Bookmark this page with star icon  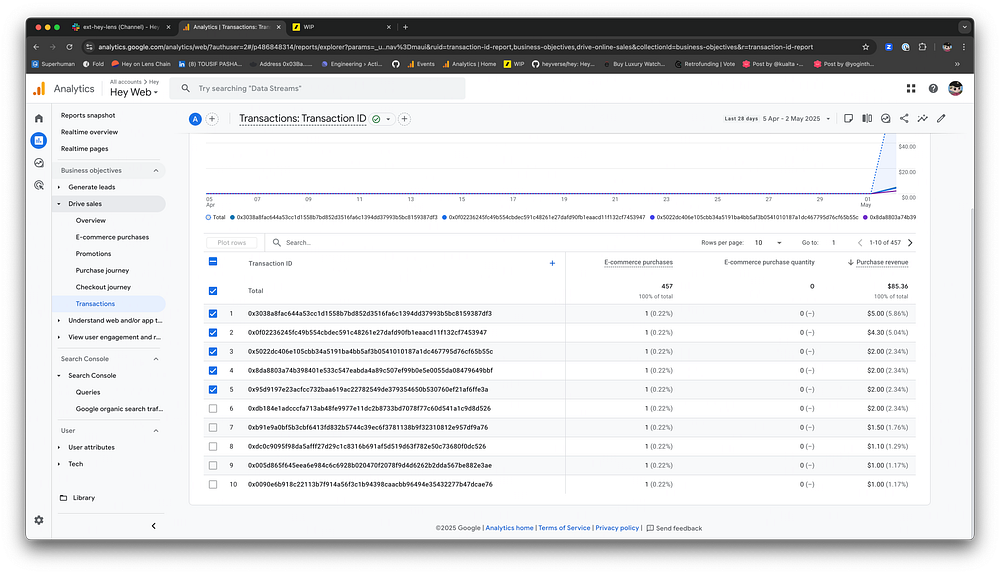(865, 47)
